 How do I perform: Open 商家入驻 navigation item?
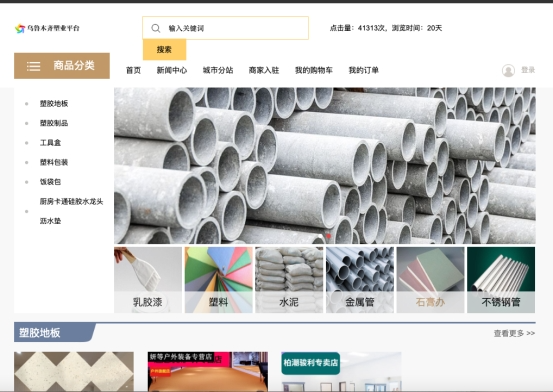tap(264, 70)
